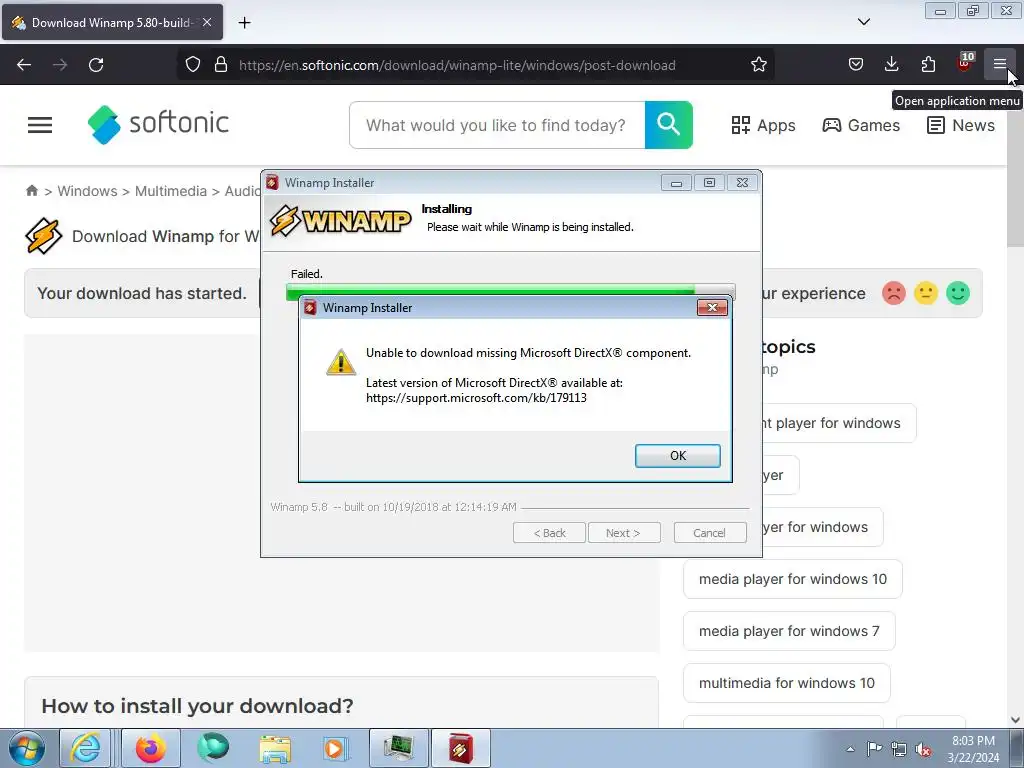
Task: Open the Games menu item
Action: 861,125
